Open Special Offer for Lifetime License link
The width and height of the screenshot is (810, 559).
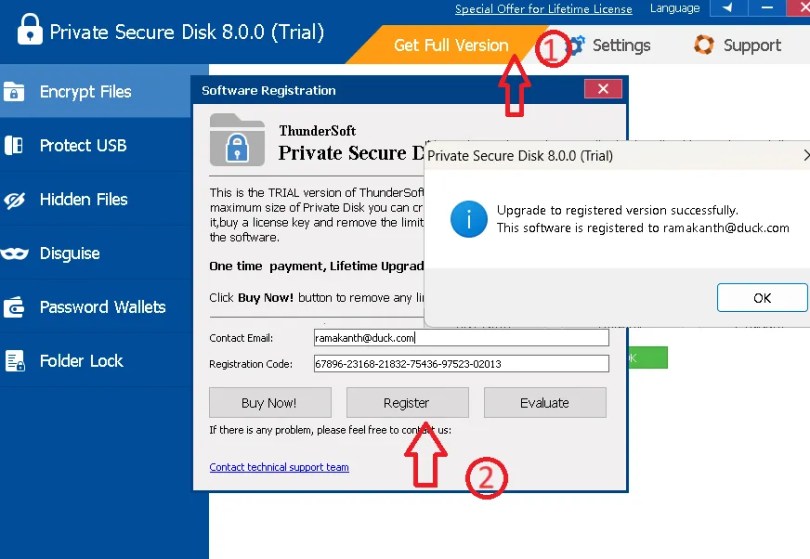543,9
